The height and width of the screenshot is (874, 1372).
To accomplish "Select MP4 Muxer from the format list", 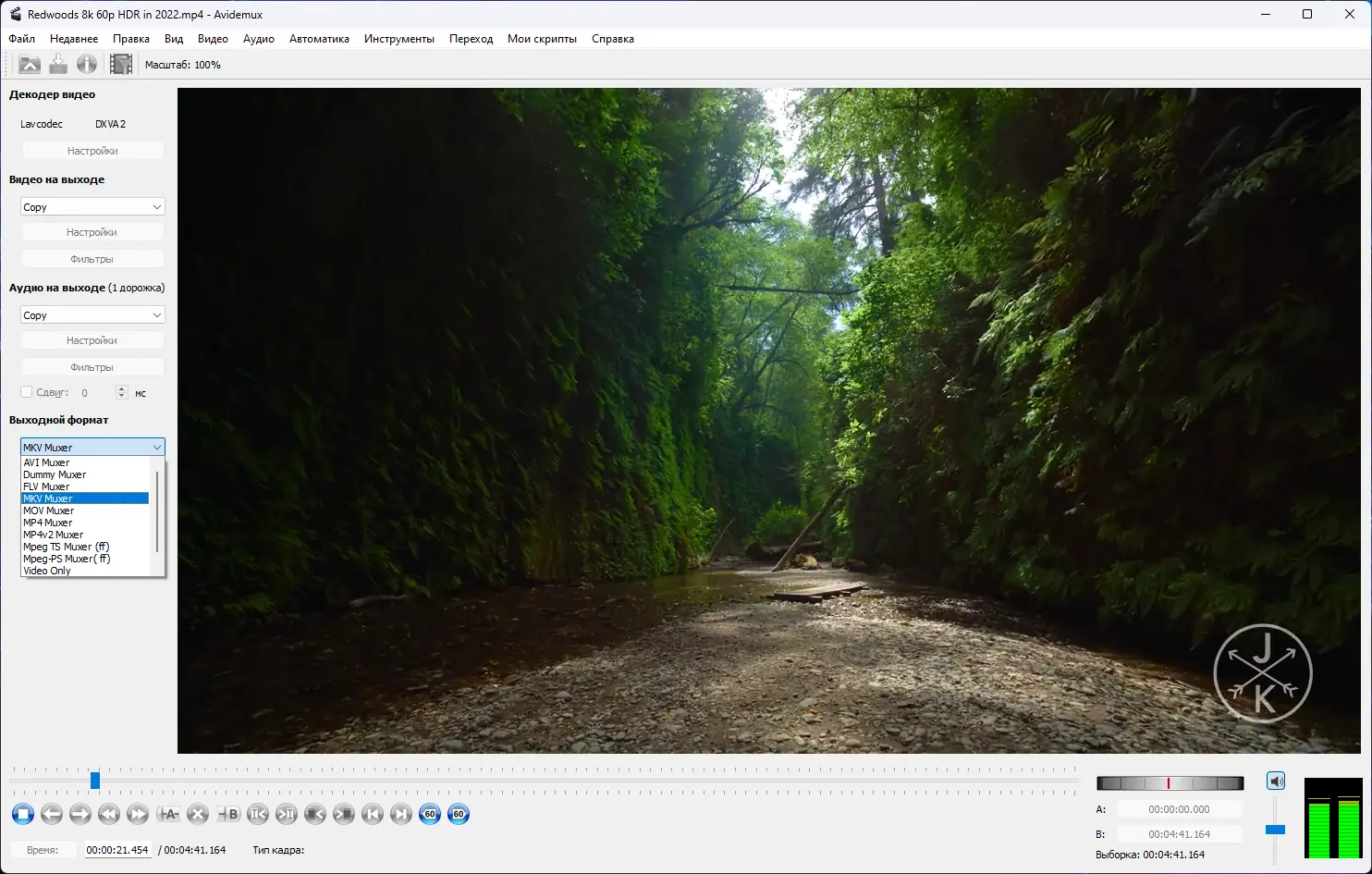I will pyautogui.click(x=48, y=523).
